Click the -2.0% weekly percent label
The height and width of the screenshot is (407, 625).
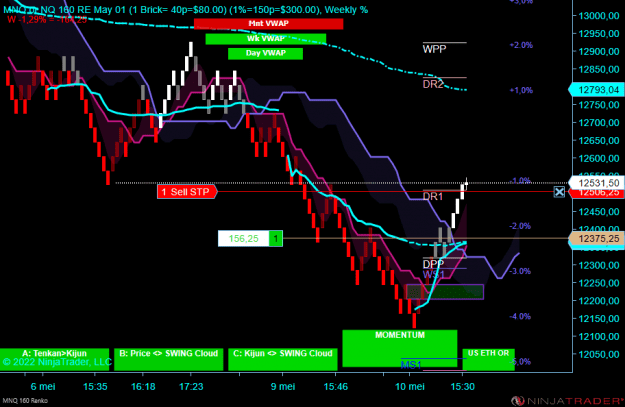tap(520, 226)
